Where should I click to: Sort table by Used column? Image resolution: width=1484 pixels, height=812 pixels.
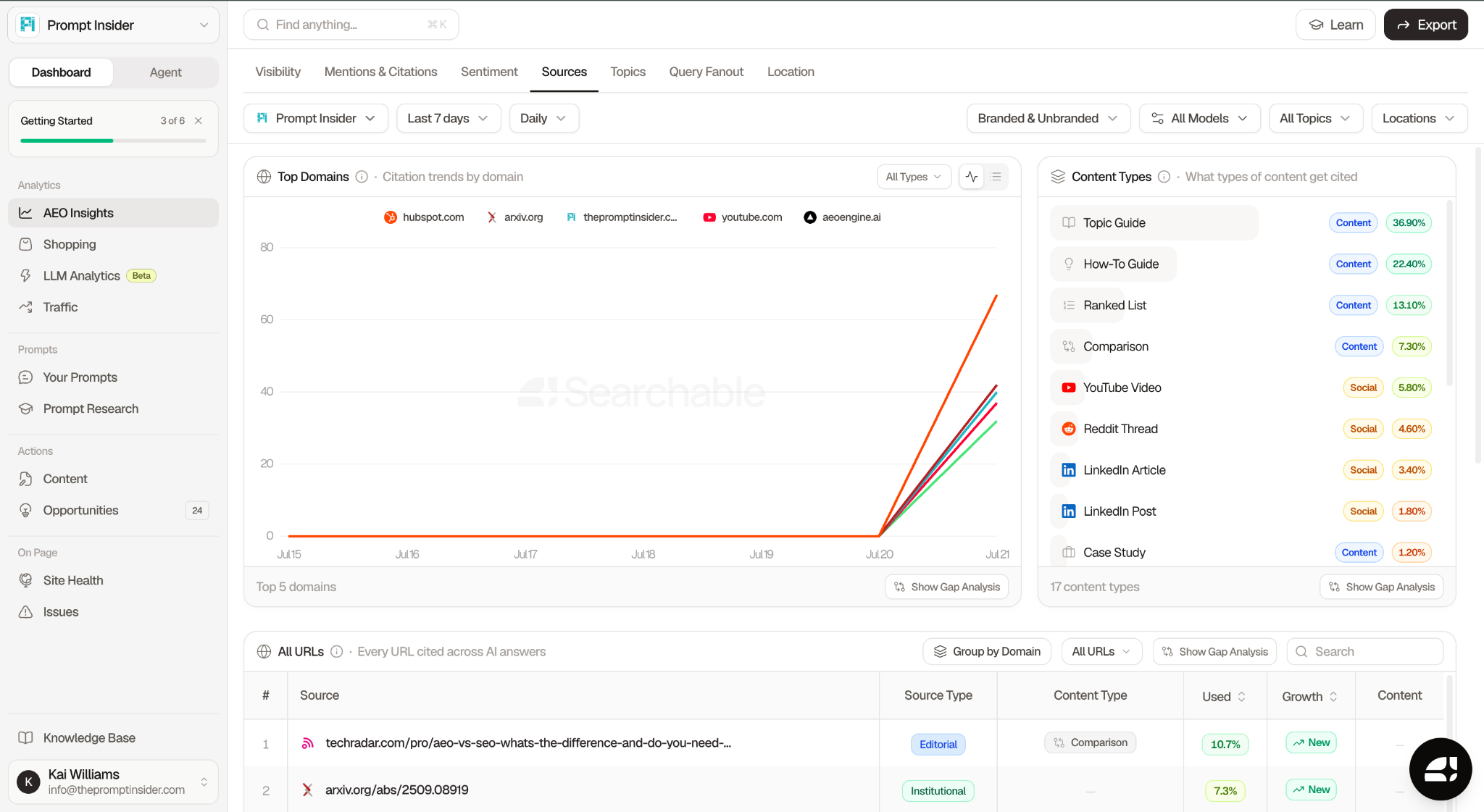pyautogui.click(x=1224, y=696)
